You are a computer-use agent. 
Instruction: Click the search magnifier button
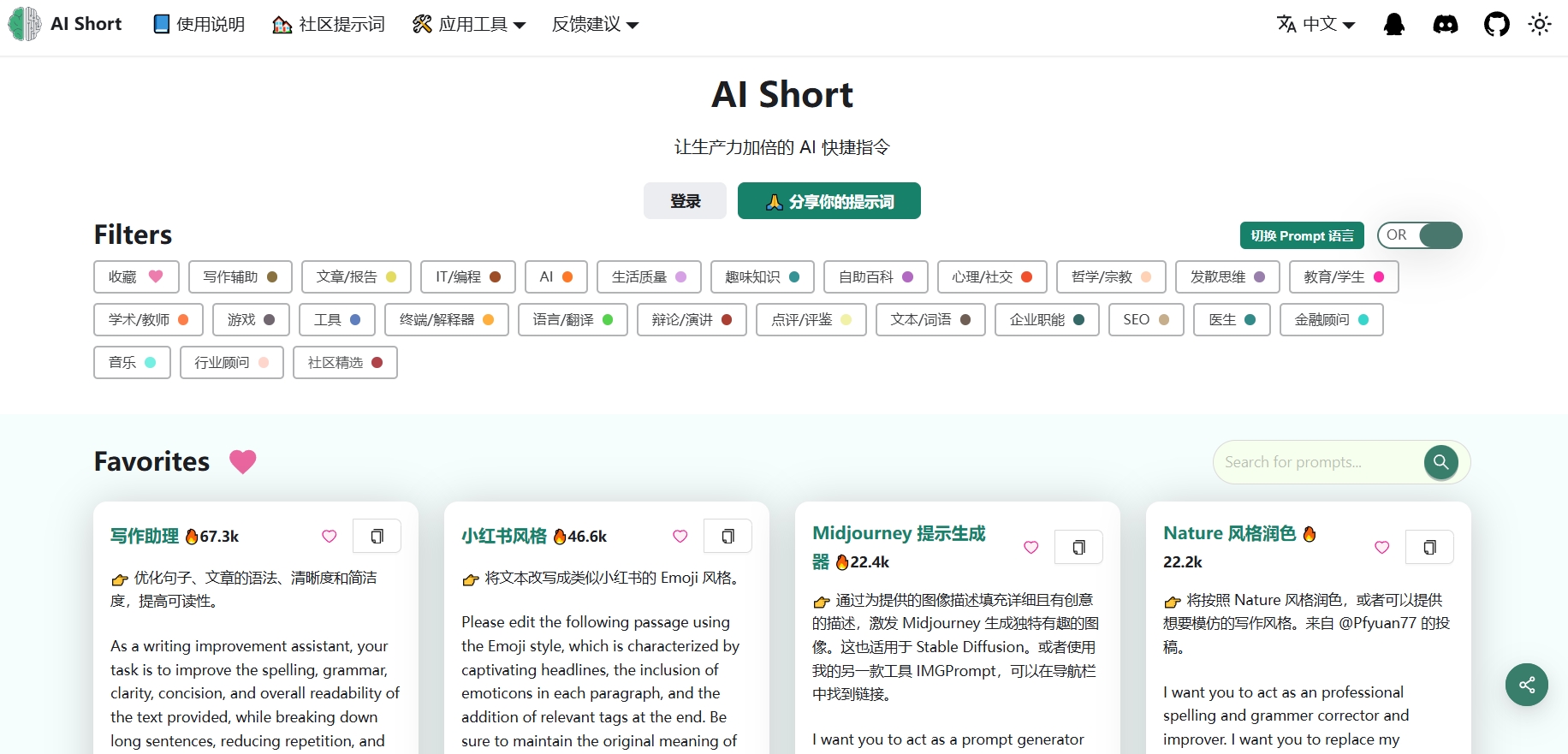pyautogui.click(x=1441, y=462)
